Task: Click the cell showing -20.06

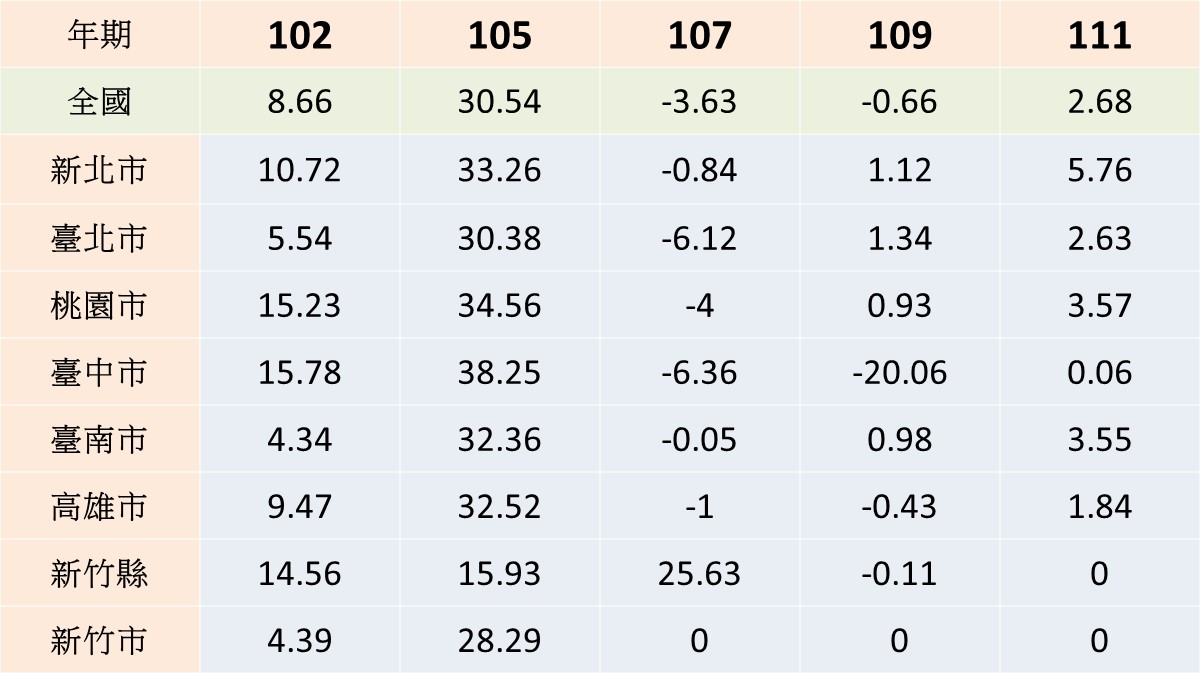Action: click(x=900, y=372)
